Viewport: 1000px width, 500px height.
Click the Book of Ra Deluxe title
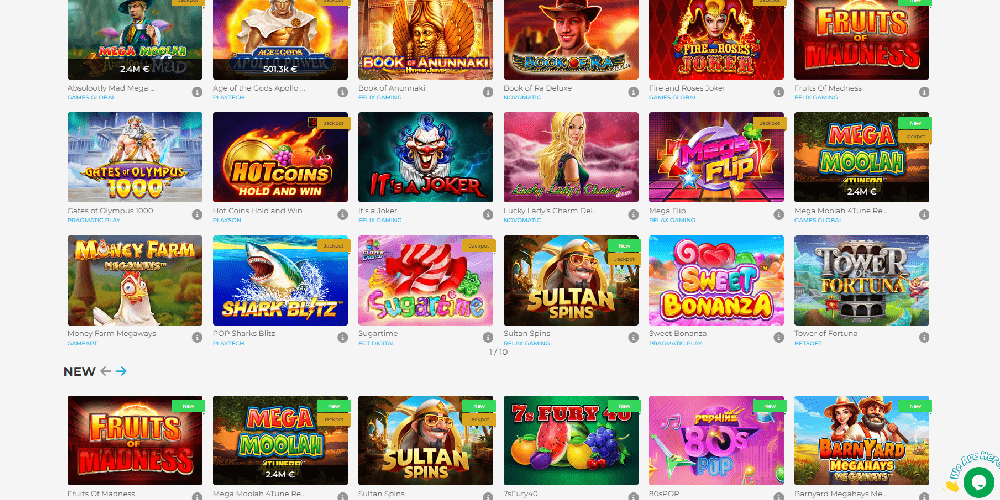point(538,89)
